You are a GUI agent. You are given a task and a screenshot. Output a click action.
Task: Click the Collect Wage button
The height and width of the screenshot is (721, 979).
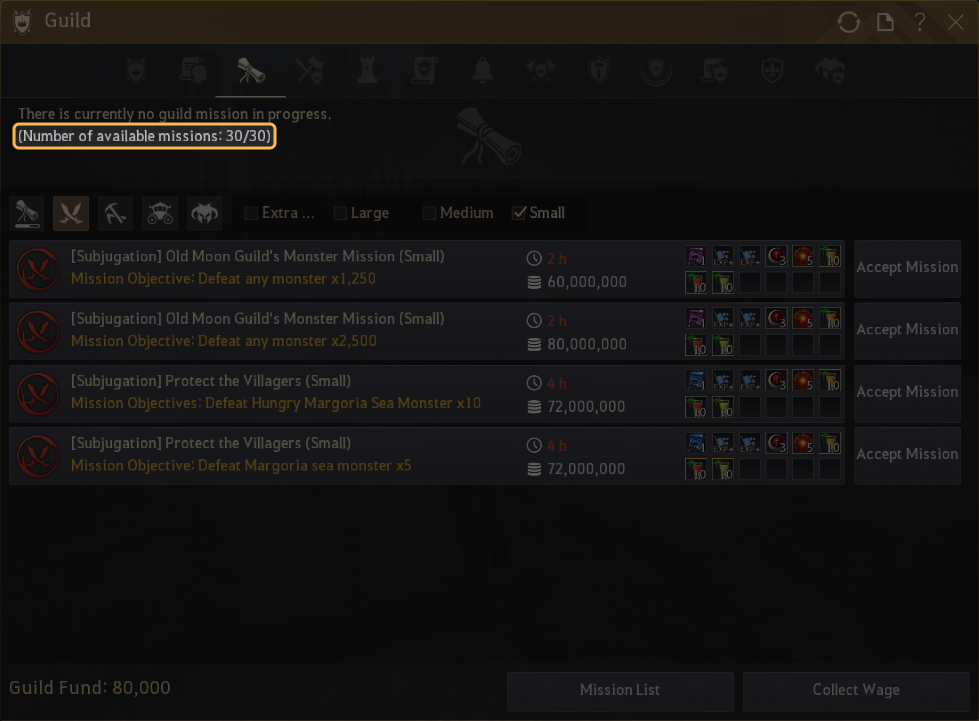point(856,691)
